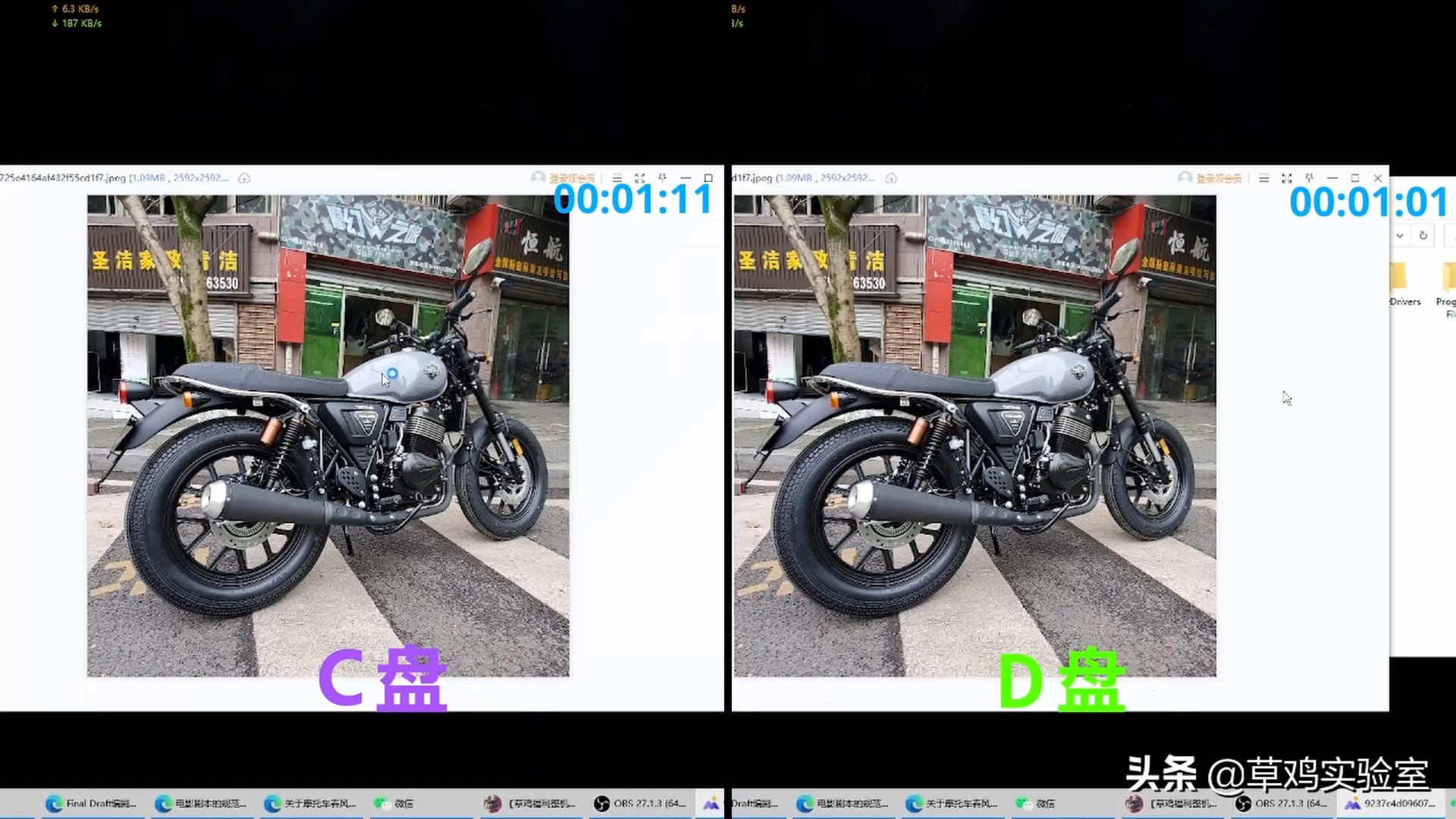This screenshot has width=1456, height=819.
Task: Open hamburger menu in C盘 viewer window
Action: (617, 178)
